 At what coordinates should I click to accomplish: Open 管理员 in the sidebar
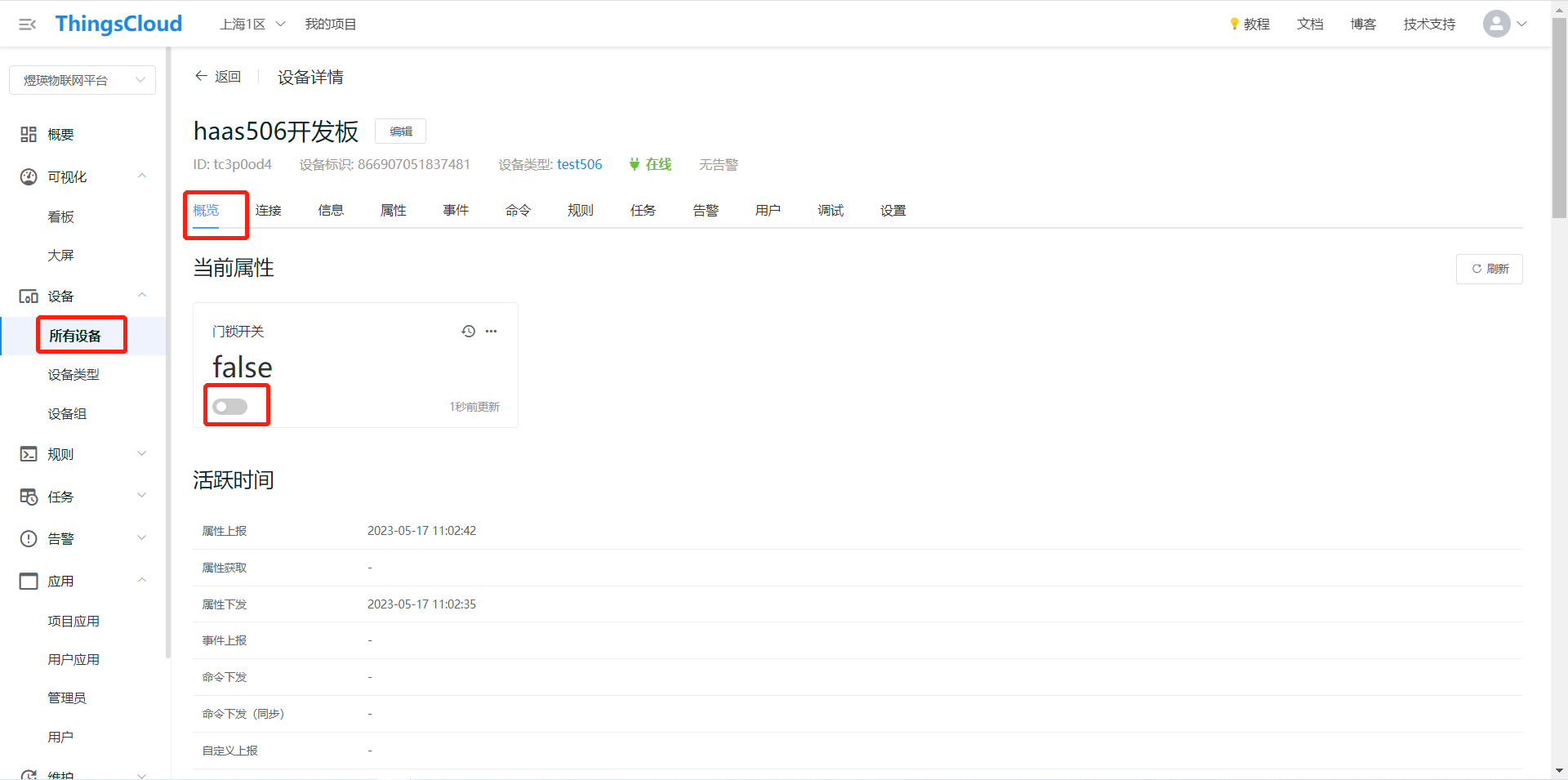point(67,698)
